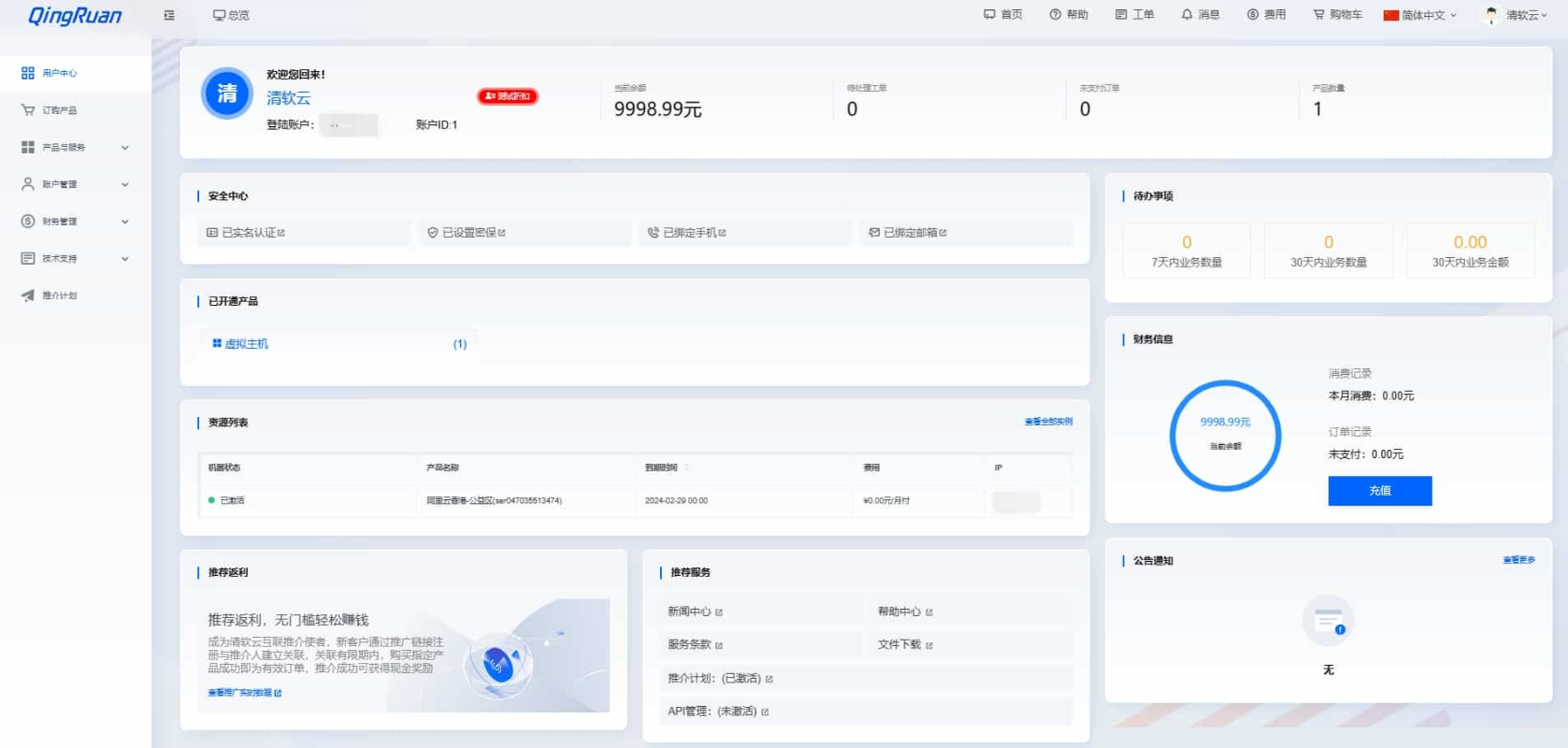
Task: Click the 技术支持 document icon
Action: 28,258
